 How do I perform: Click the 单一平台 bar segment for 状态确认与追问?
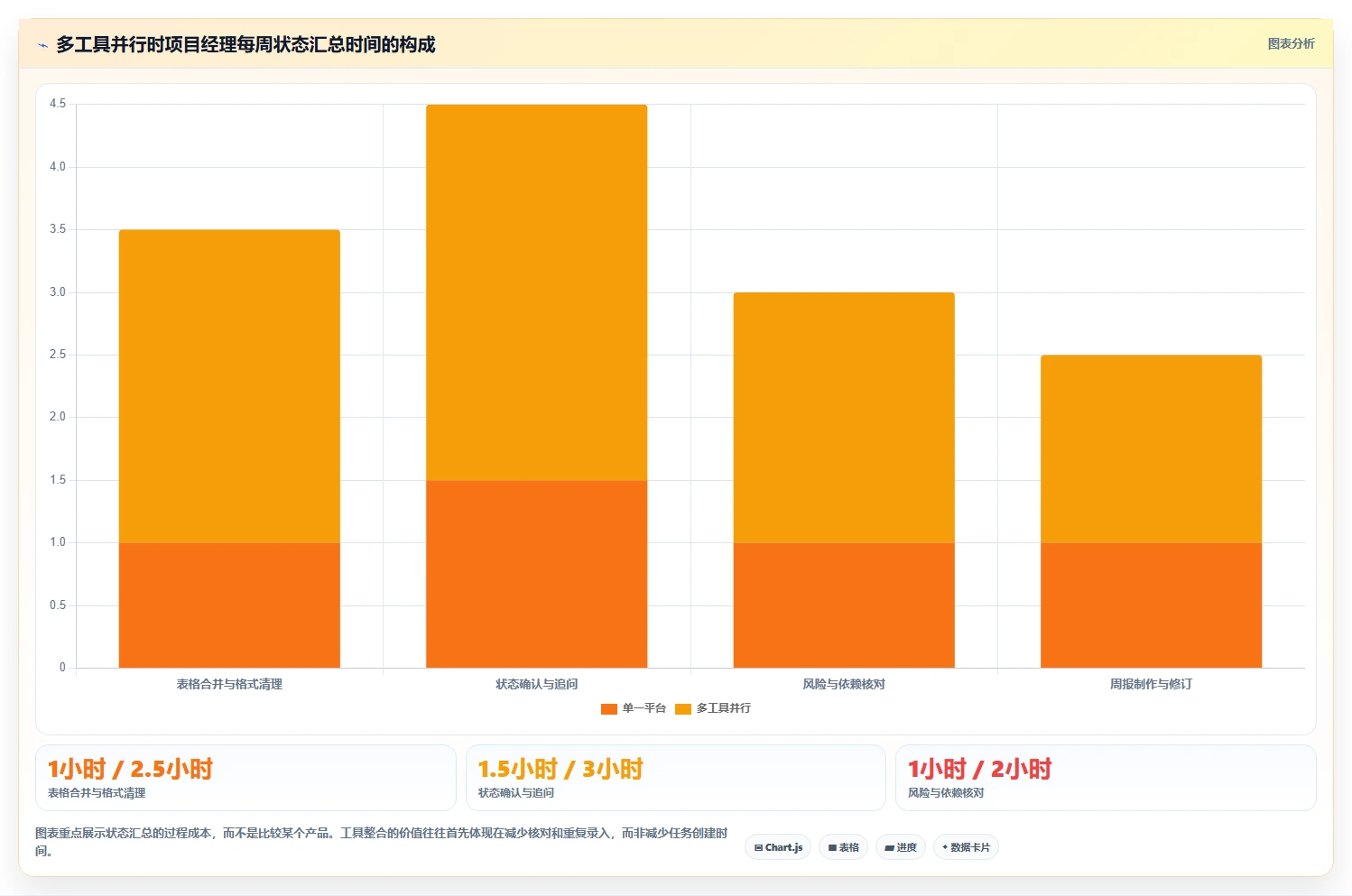click(537, 574)
